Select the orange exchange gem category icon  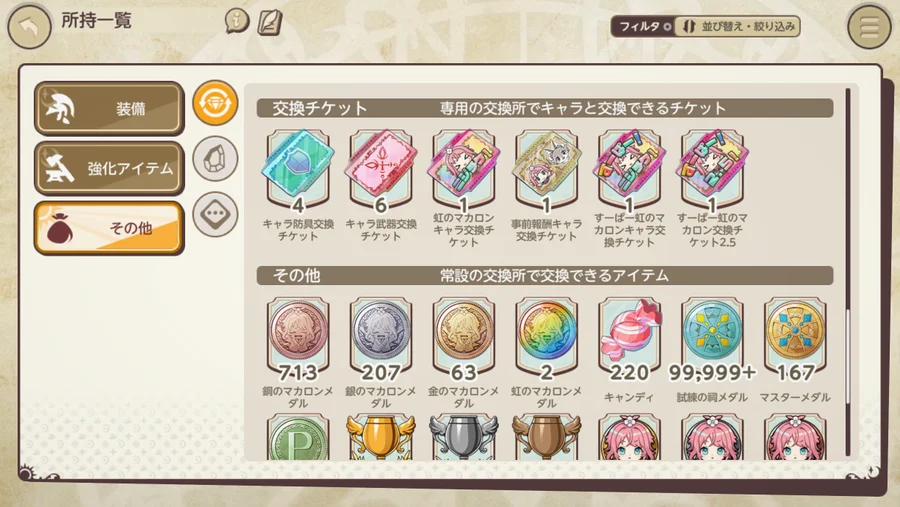(215, 103)
